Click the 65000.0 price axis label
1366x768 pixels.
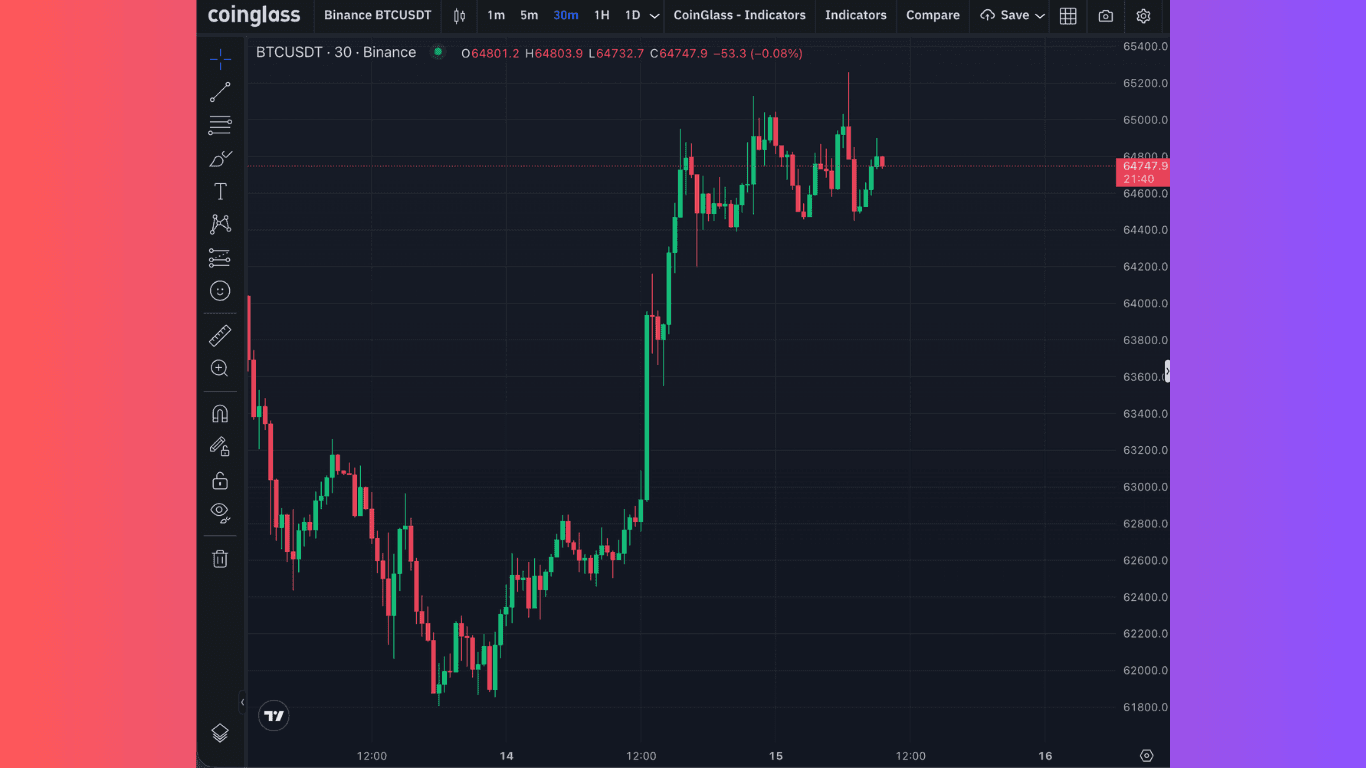(x=1145, y=120)
